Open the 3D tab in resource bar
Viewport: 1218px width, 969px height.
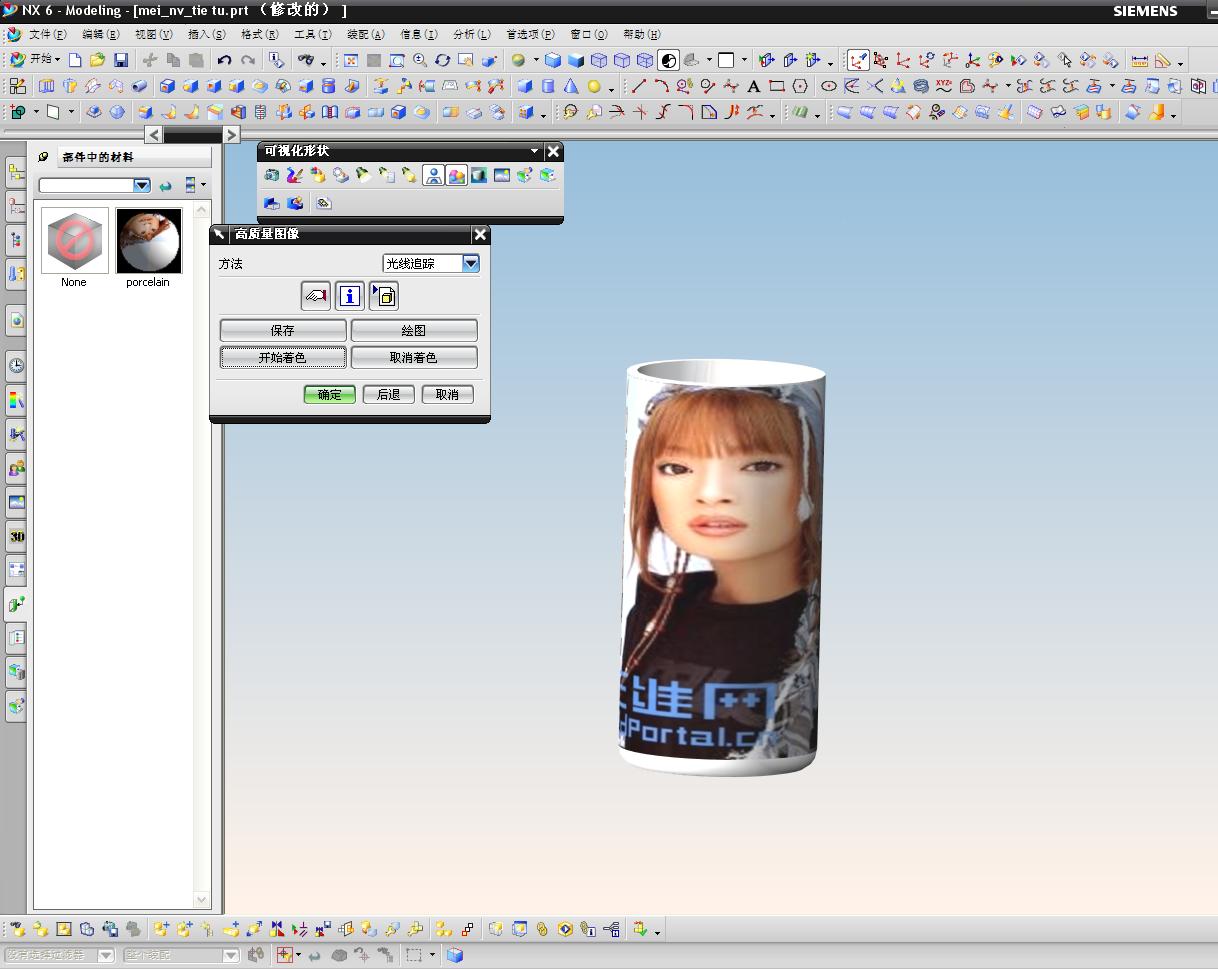coord(16,536)
